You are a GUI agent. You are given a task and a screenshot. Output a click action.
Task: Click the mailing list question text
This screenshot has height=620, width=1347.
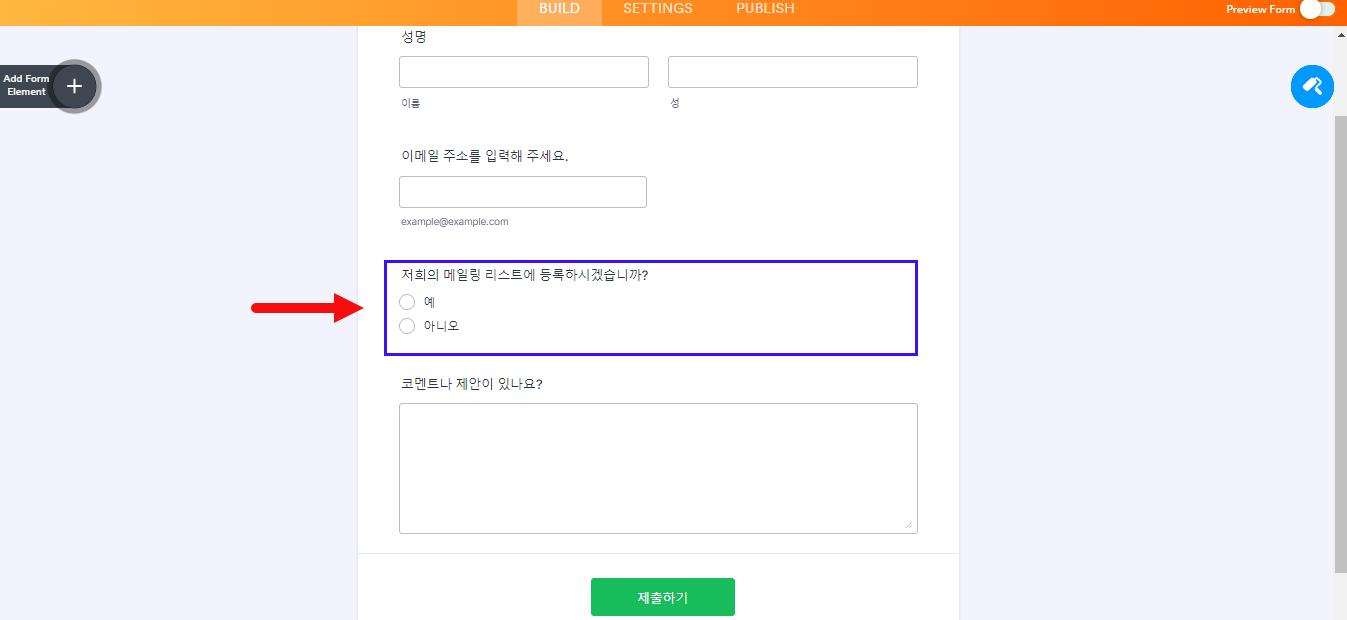[x=524, y=275]
